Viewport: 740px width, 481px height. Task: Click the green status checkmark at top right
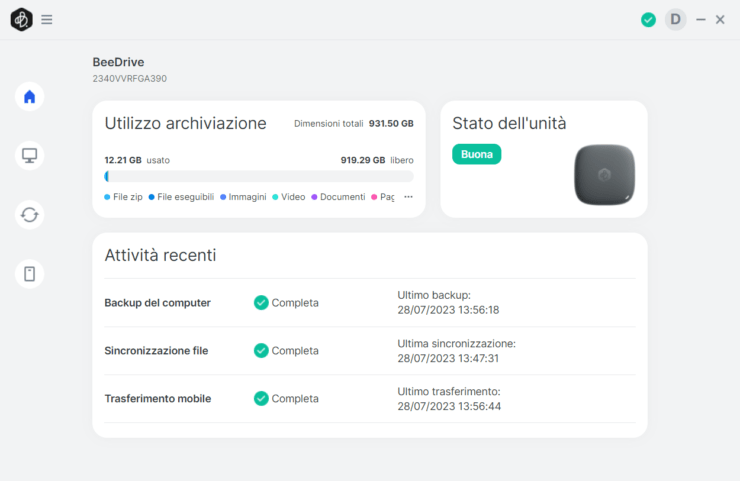[x=648, y=19]
